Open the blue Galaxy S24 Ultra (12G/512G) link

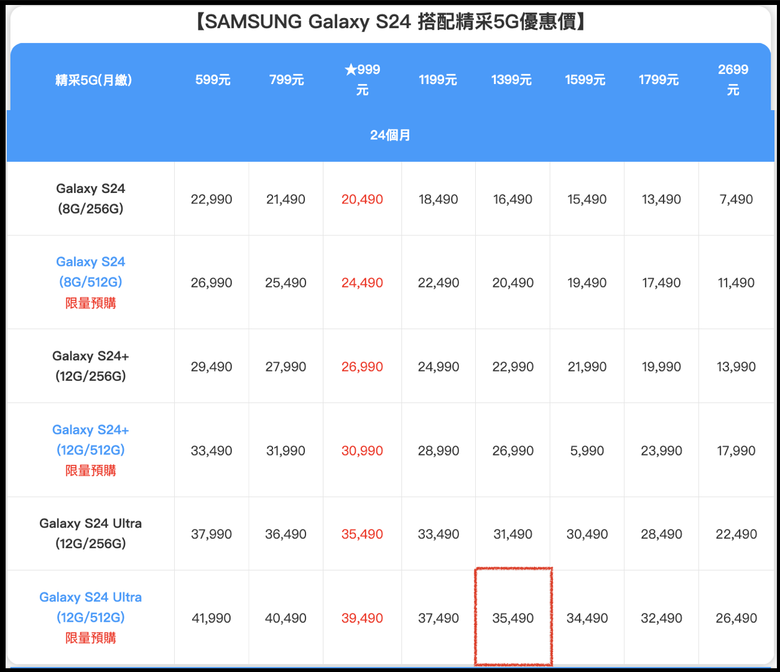(x=91, y=607)
